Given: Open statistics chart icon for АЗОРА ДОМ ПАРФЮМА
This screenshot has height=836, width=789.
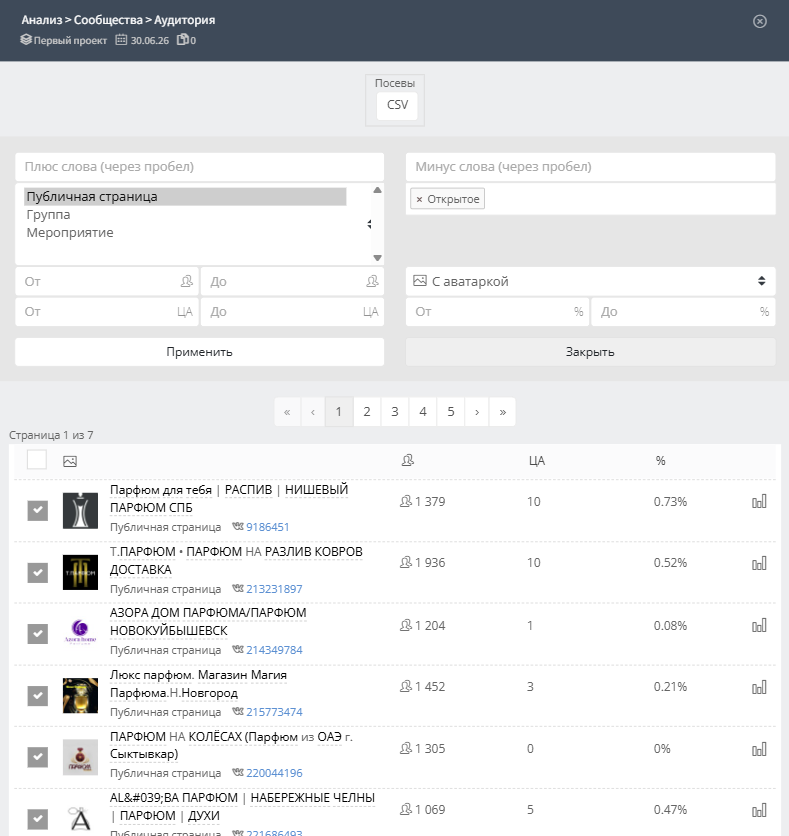Looking at the screenshot, I should coord(759,625).
